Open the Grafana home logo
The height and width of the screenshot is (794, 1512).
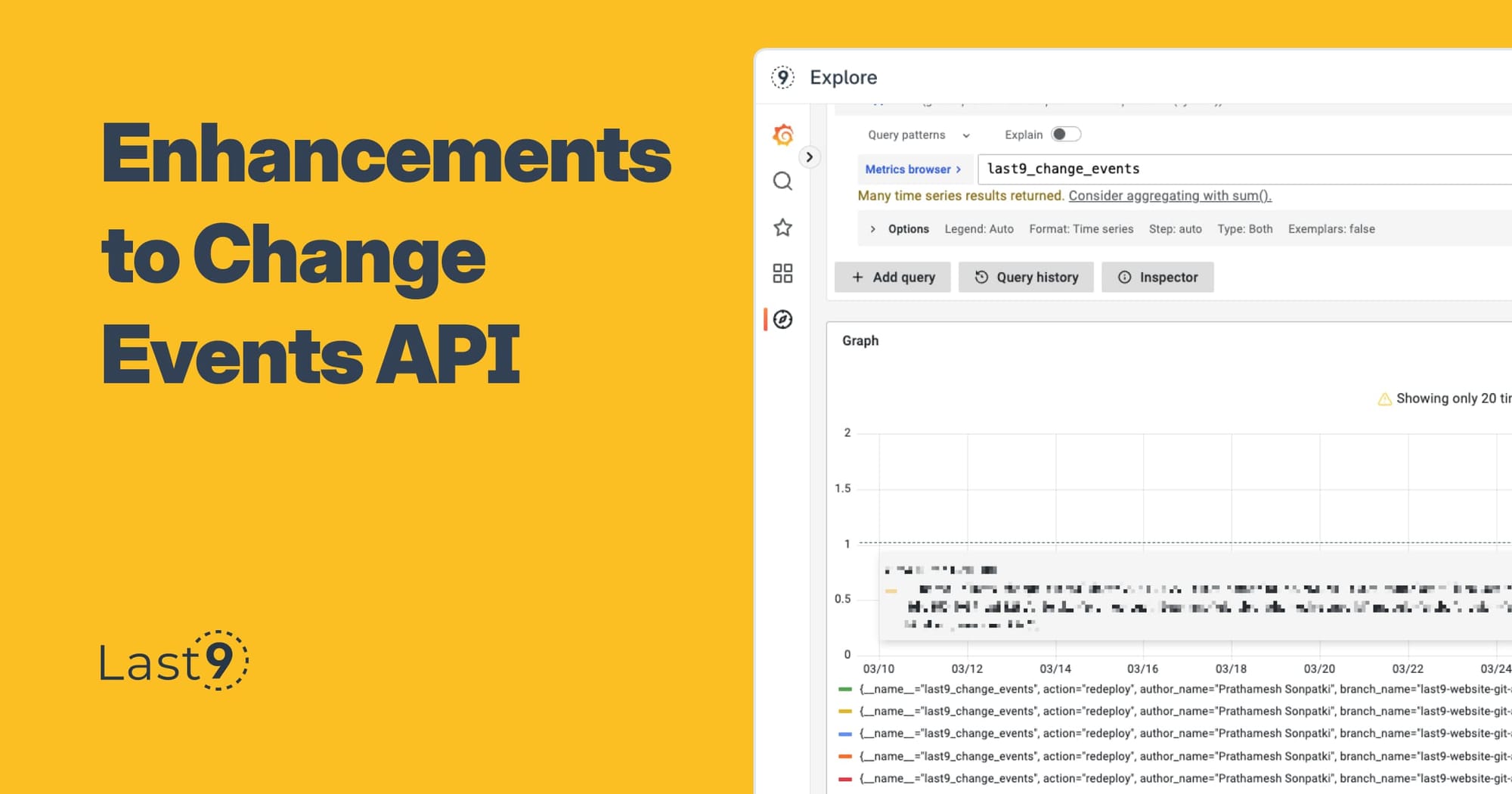pyautogui.click(x=783, y=135)
